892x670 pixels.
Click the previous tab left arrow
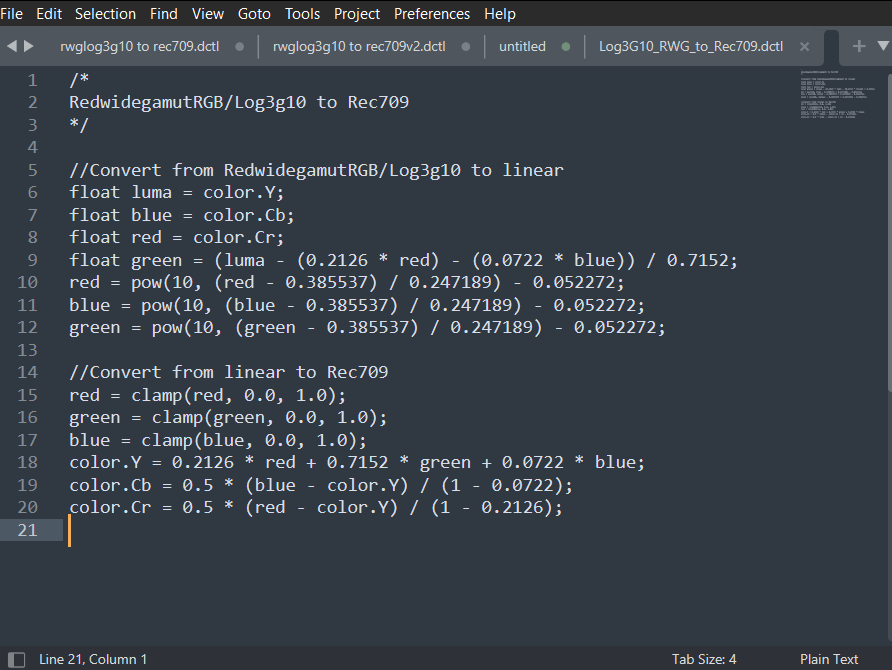[x=12, y=46]
